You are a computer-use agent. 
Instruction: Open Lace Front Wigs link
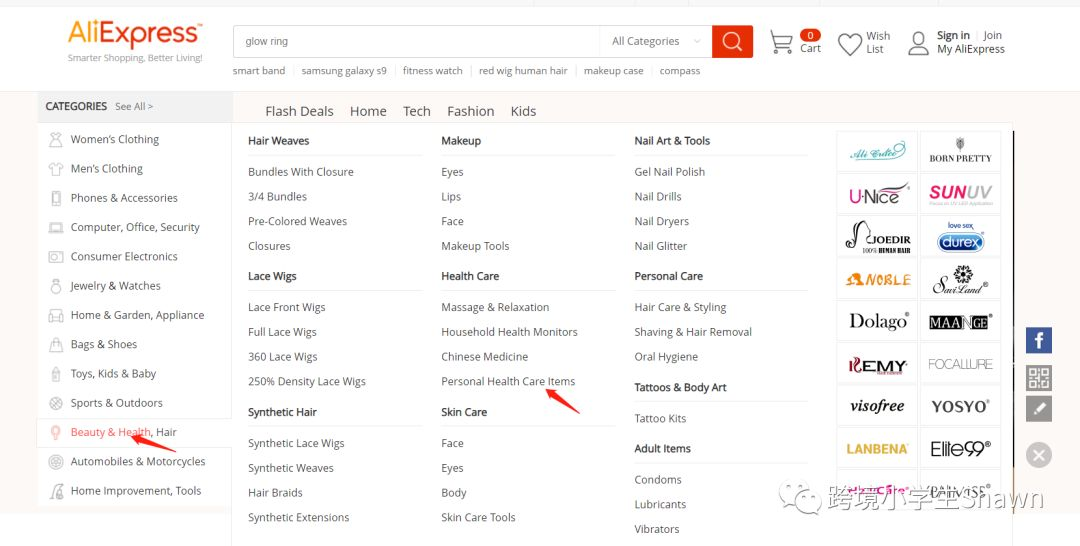pos(287,308)
